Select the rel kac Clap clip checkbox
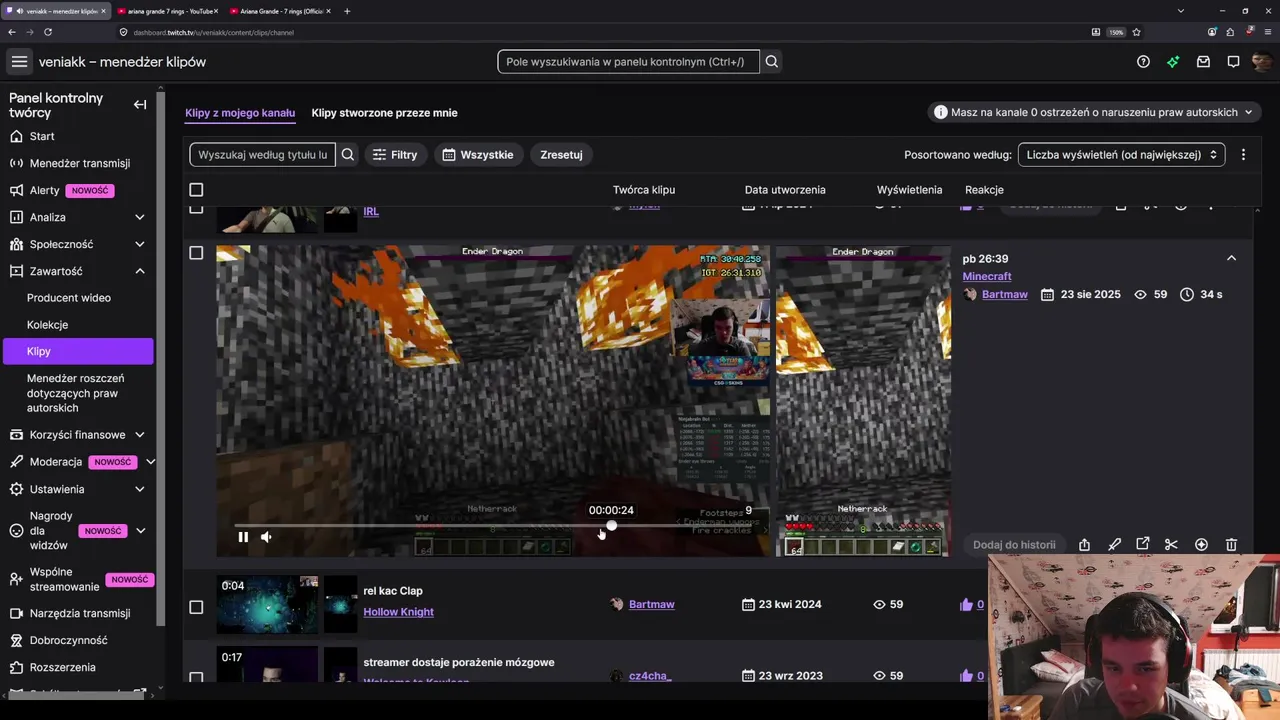The width and height of the screenshot is (1280, 720). point(196,607)
